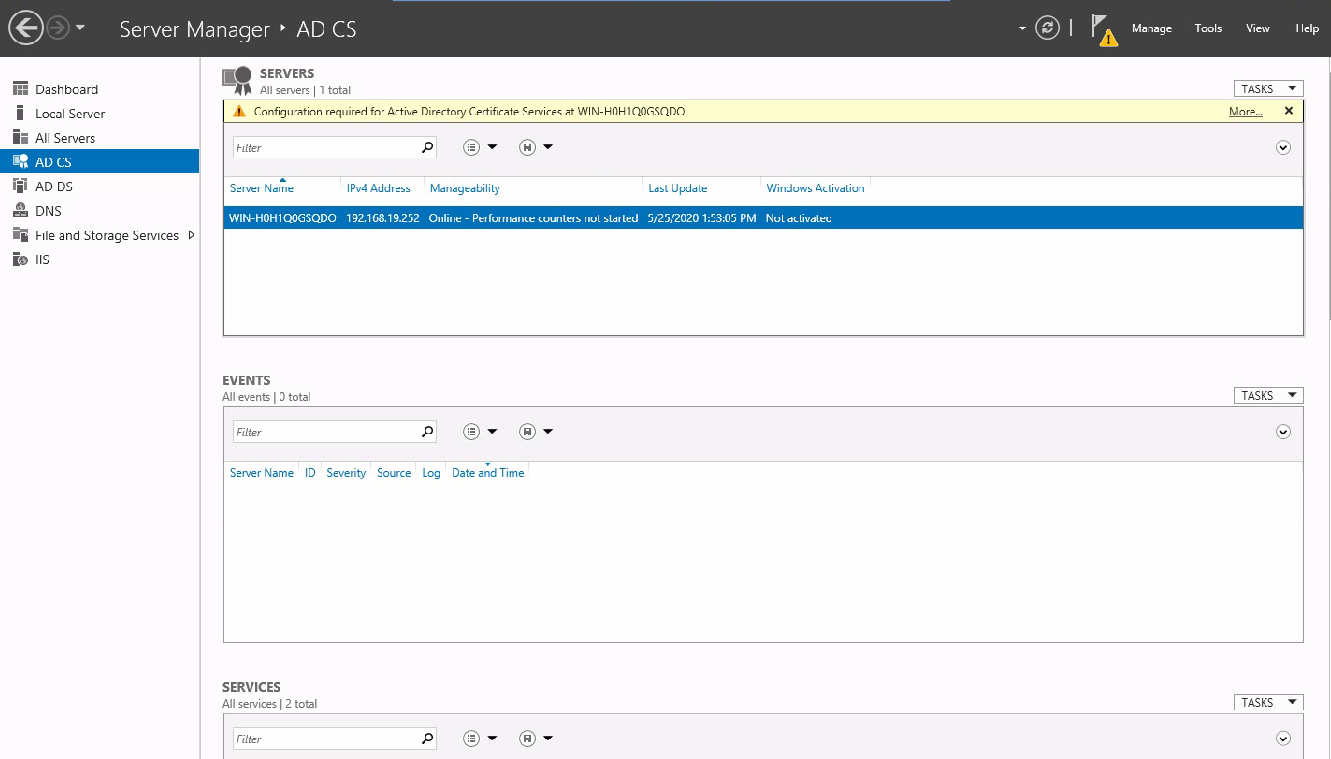Click the Servers filter search magnifier
The width and height of the screenshot is (1331, 759).
[x=428, y=148]
